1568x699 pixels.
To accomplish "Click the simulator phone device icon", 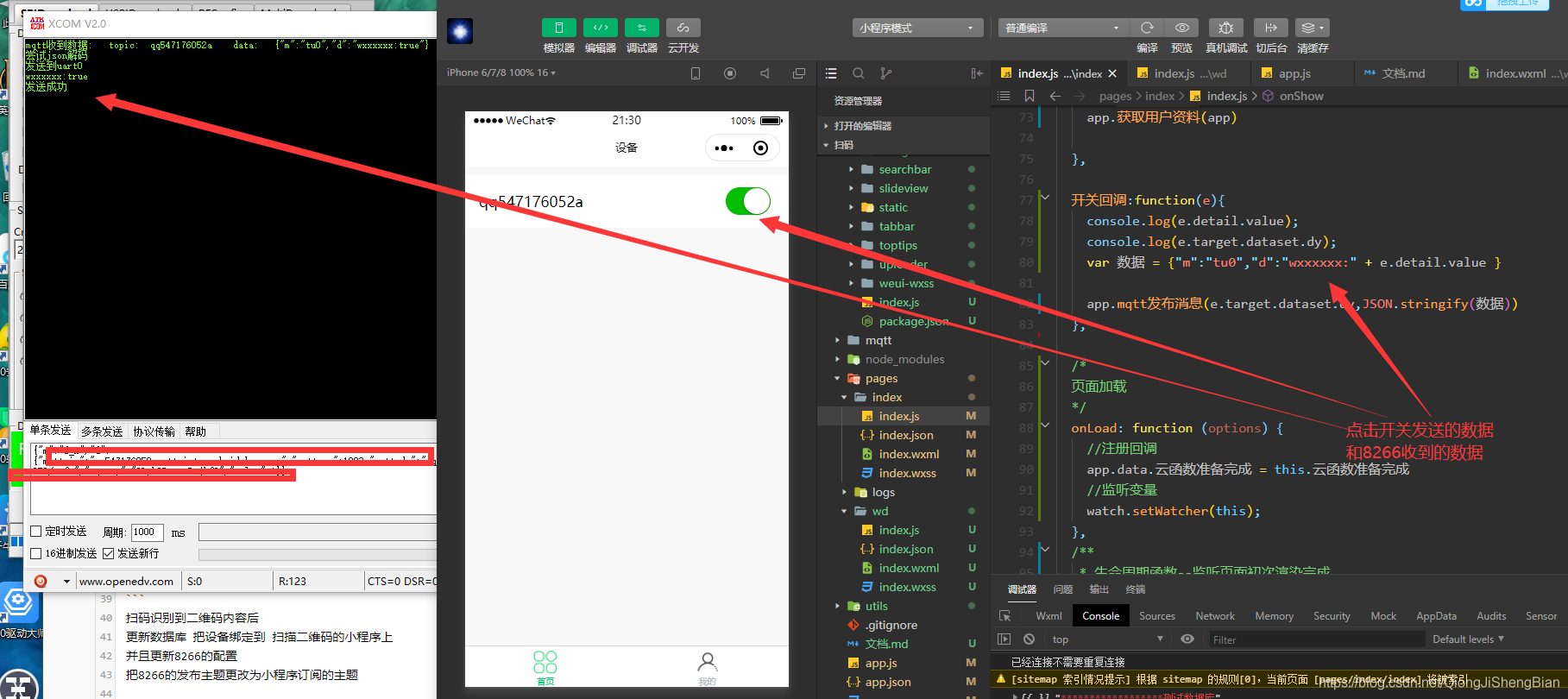I will (x=696, y=73).
